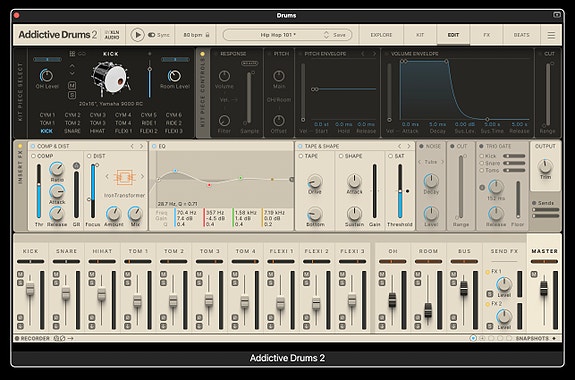Viewport: 575px width, 380px height.
Task: Save the current preset
Action: pos(339,35)
